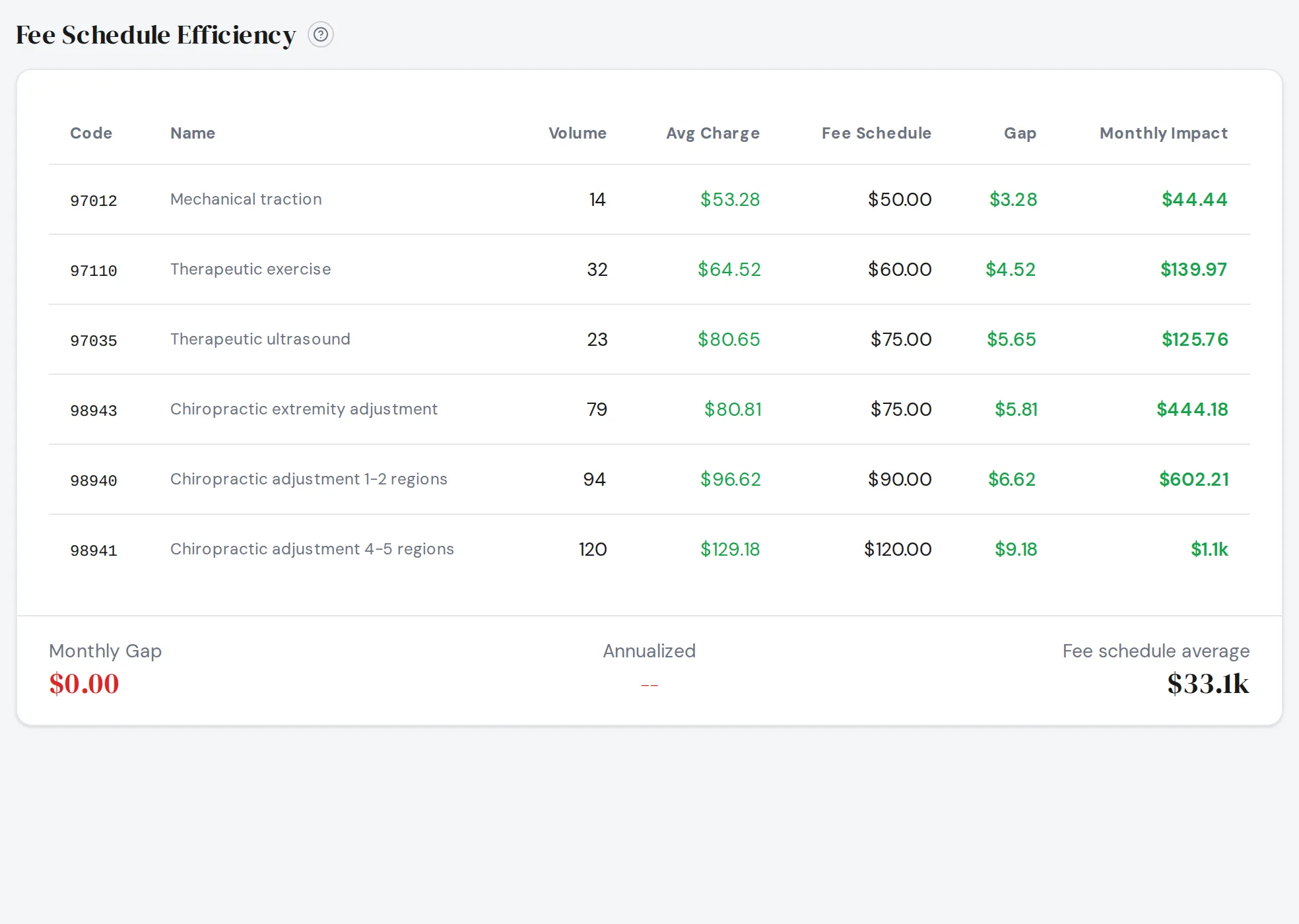Click the Name column header
Screen dimensions: 1299x924
pyautogui.click(x=193, y=133)
